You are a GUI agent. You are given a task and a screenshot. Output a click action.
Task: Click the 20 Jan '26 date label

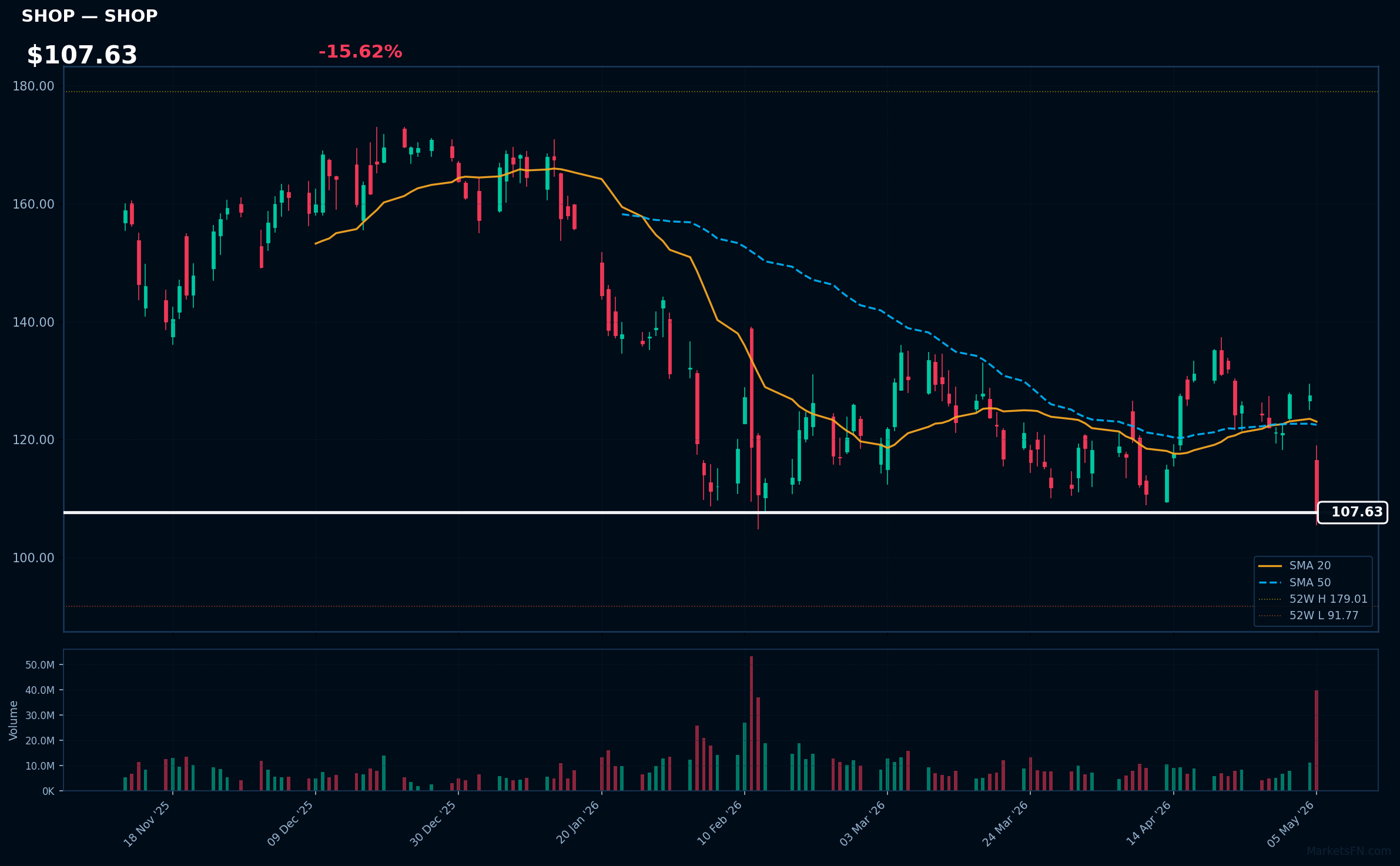coord(577,824)
